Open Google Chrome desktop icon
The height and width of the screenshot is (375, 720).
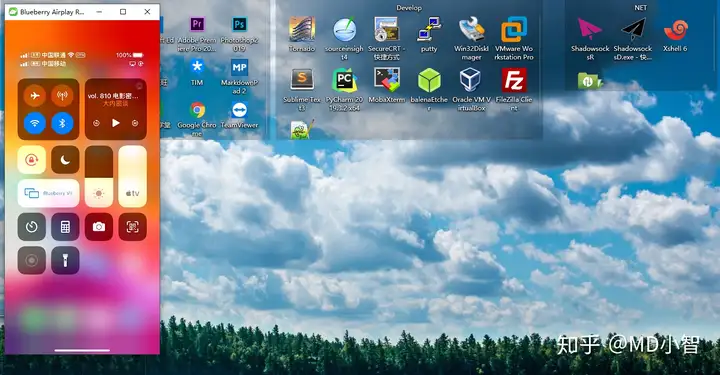tap(197, 119)
